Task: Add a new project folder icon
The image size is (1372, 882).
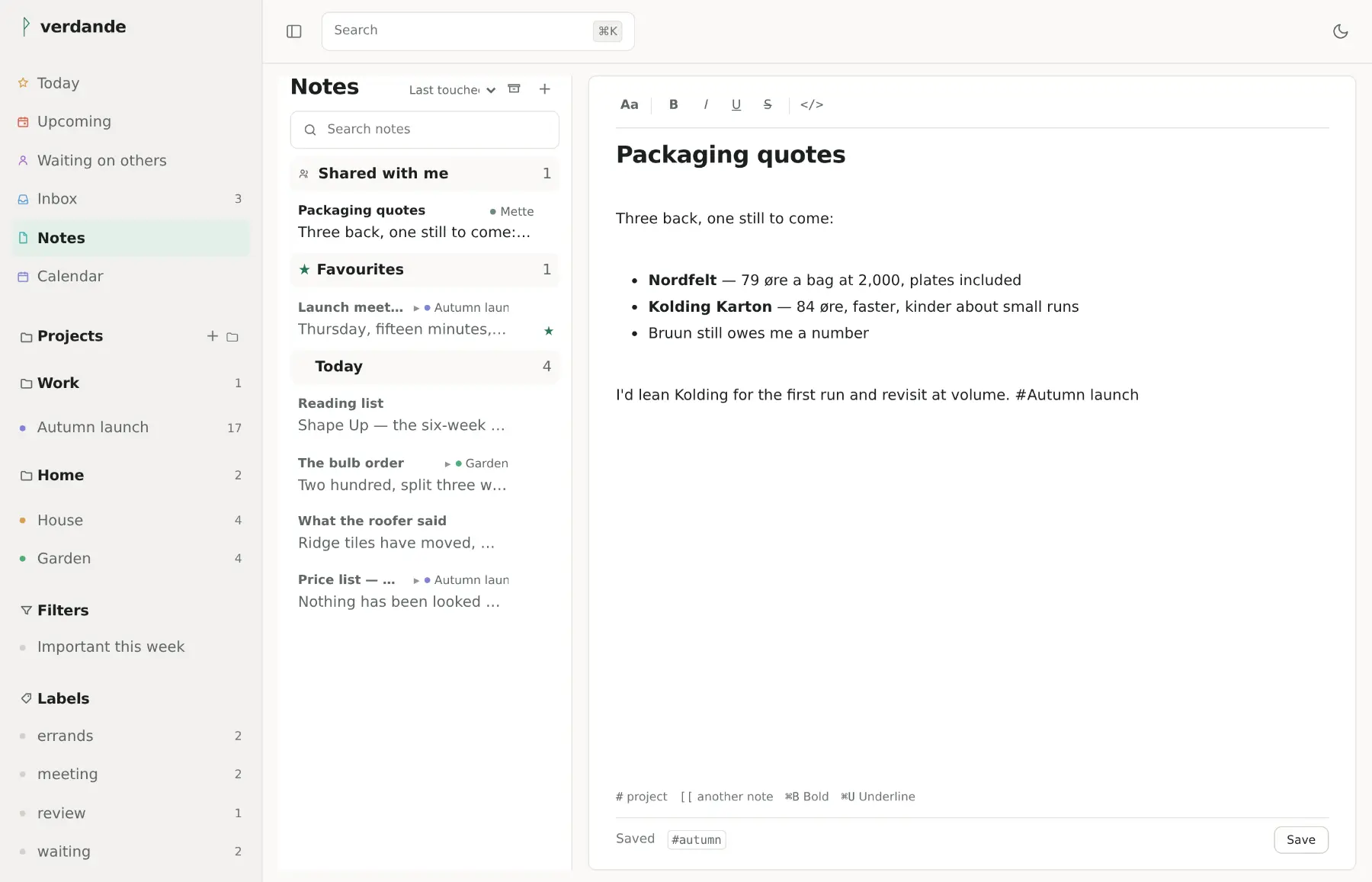Action: pos(232,336)
